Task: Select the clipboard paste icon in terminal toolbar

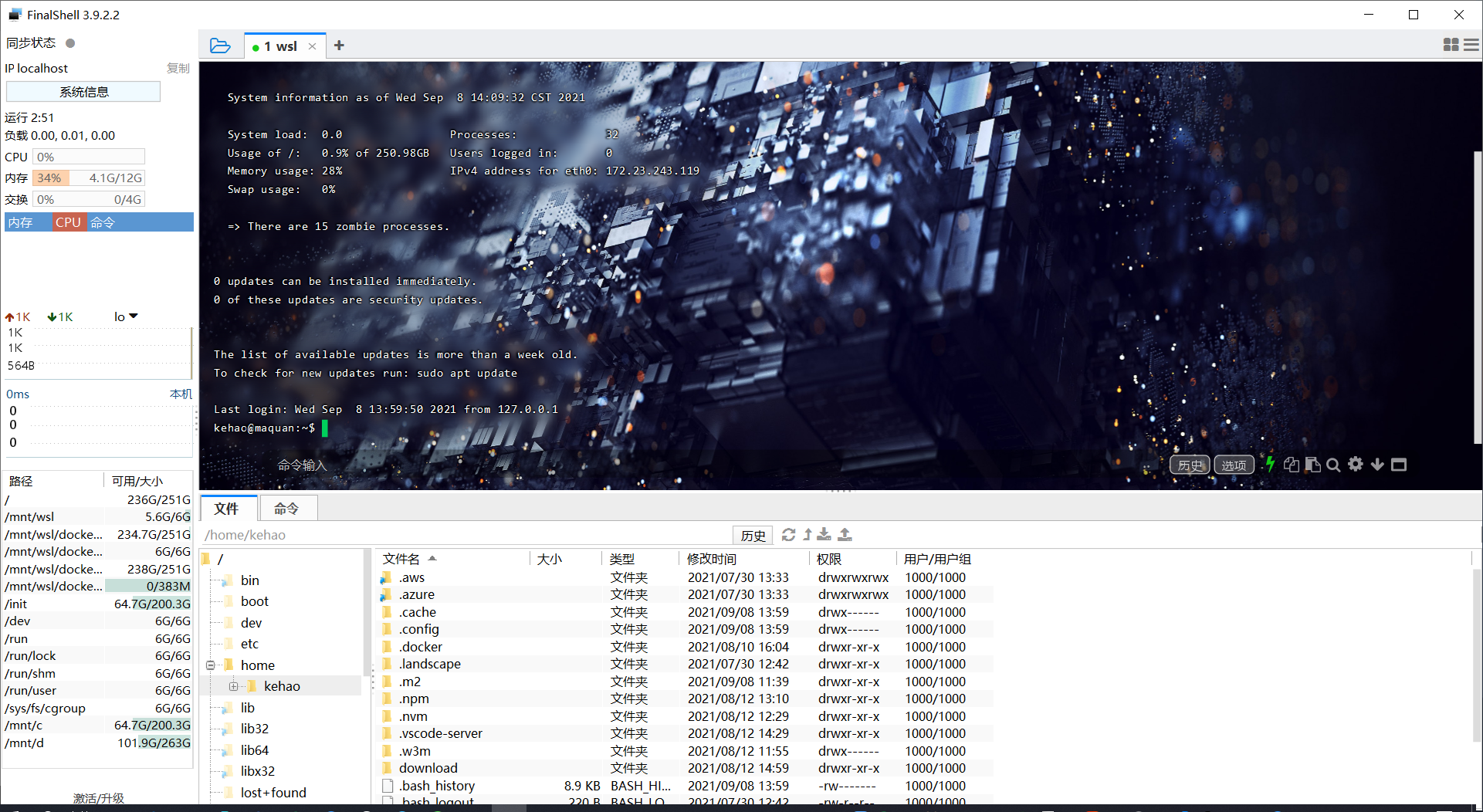Action: click(1312, 464)
